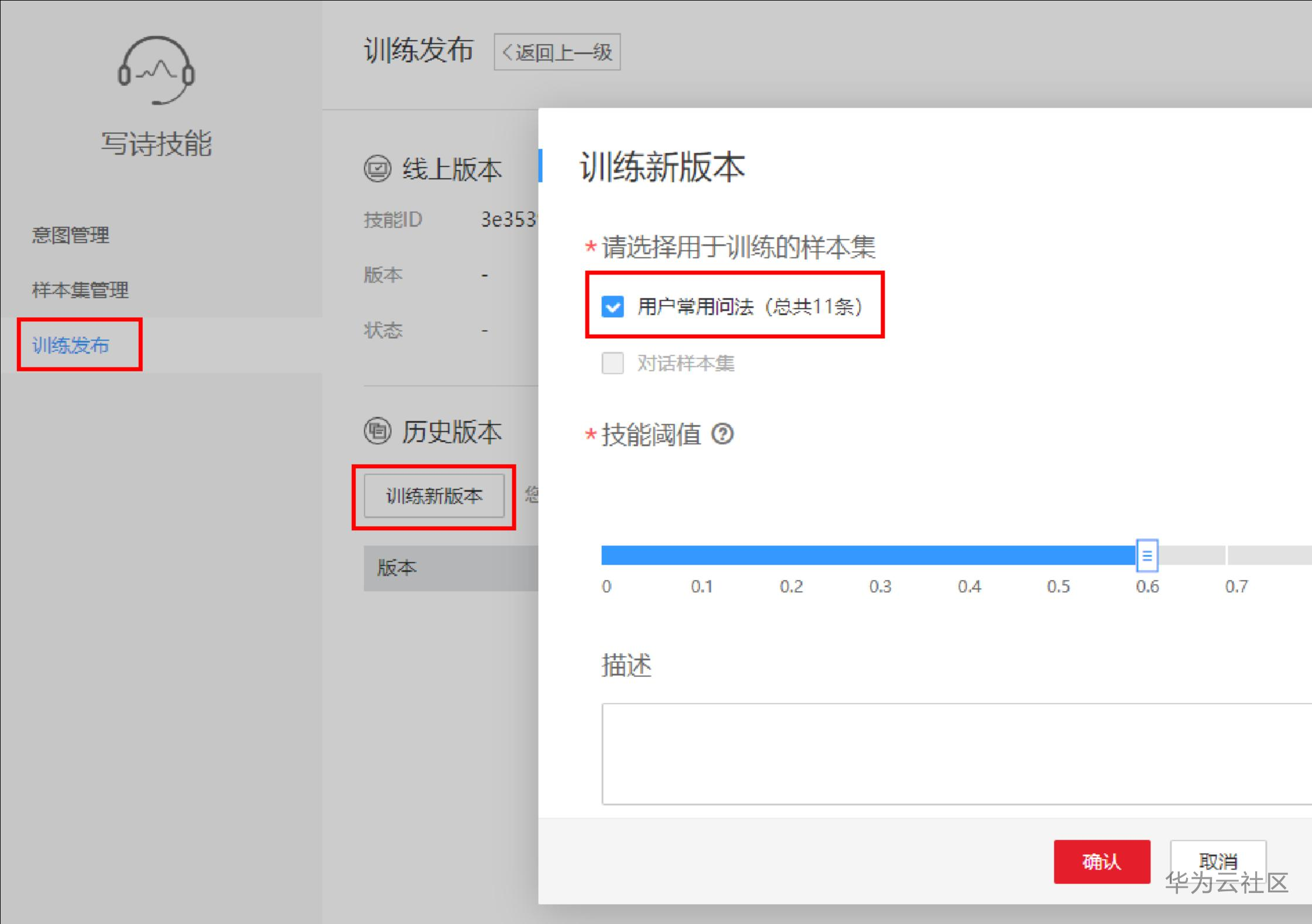
Task: Open 意图管理 in the sidebar
Action: pos(70,235)
